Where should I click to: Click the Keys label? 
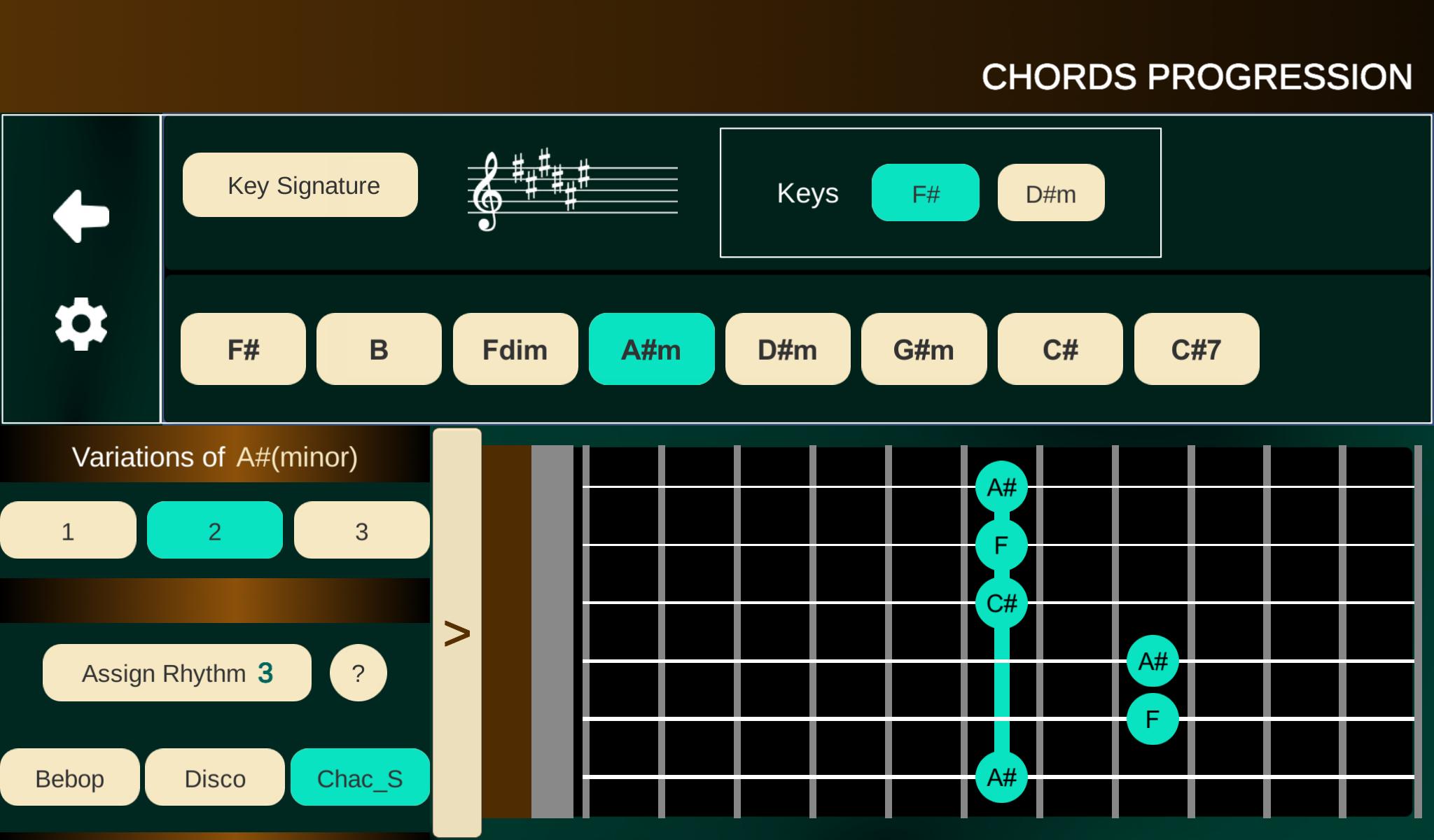click(x=807, y=193)
